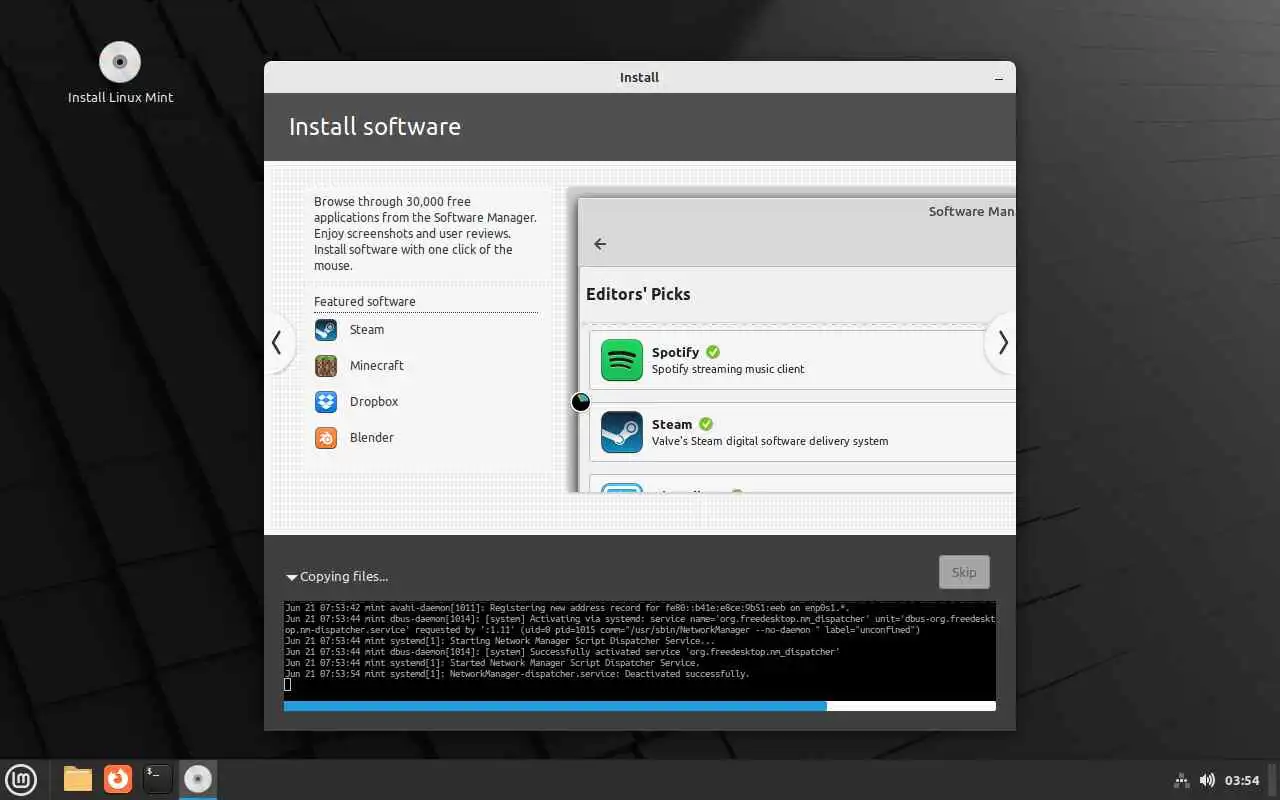Screen dimensions: 1280x800
Task: Click the Blender icon in Featured software
Action: coord(326,438)
